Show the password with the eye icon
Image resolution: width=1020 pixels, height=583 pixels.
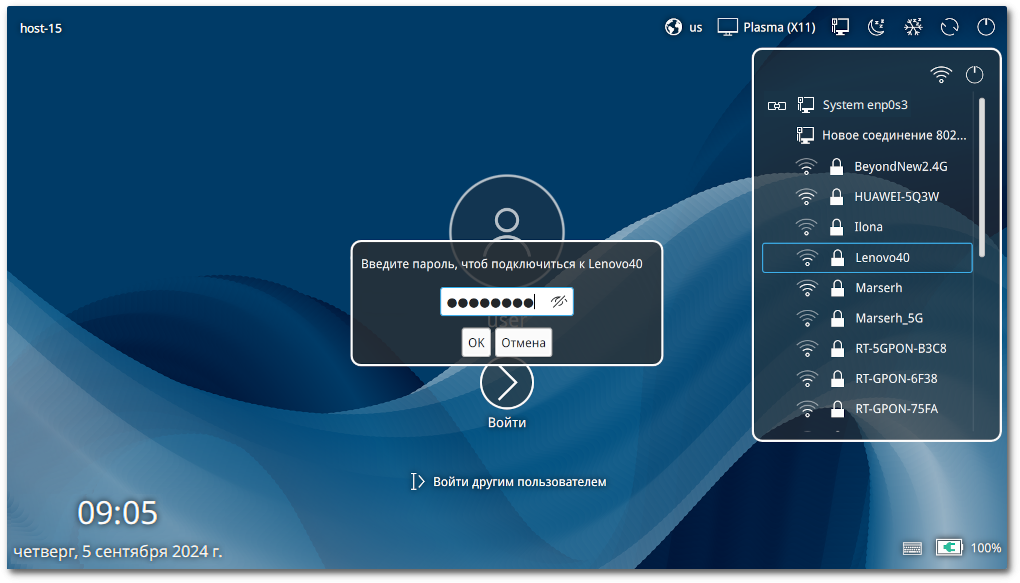pyautogui.click(x=559, y=302)
